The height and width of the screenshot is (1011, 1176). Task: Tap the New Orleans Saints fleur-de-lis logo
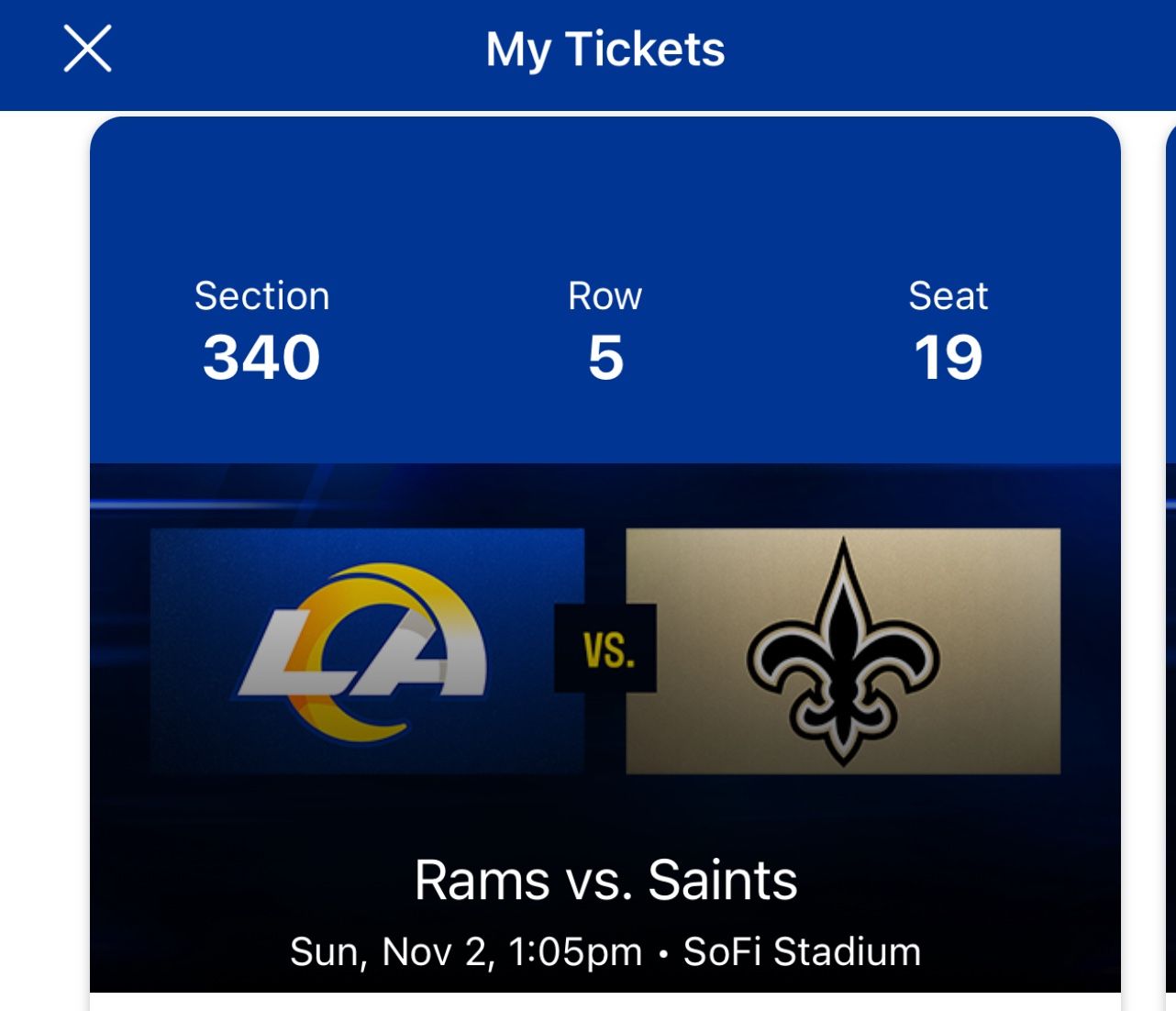[842, 651]
